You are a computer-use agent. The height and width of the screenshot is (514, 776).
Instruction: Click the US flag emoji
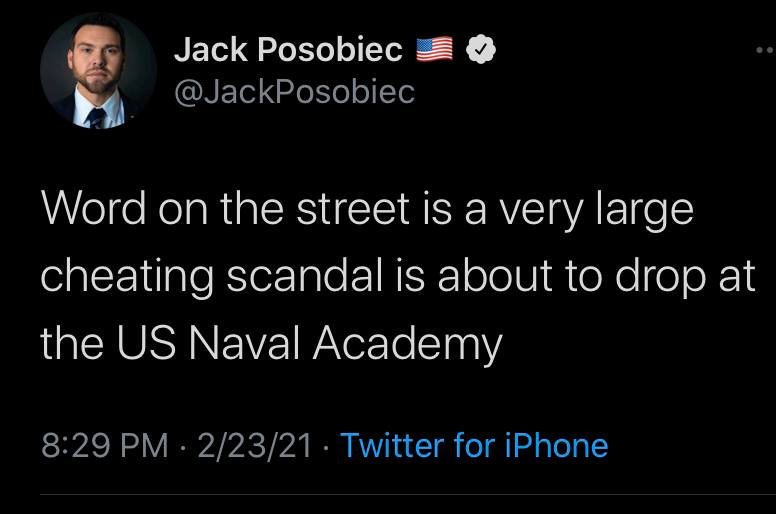click(434, 48)
